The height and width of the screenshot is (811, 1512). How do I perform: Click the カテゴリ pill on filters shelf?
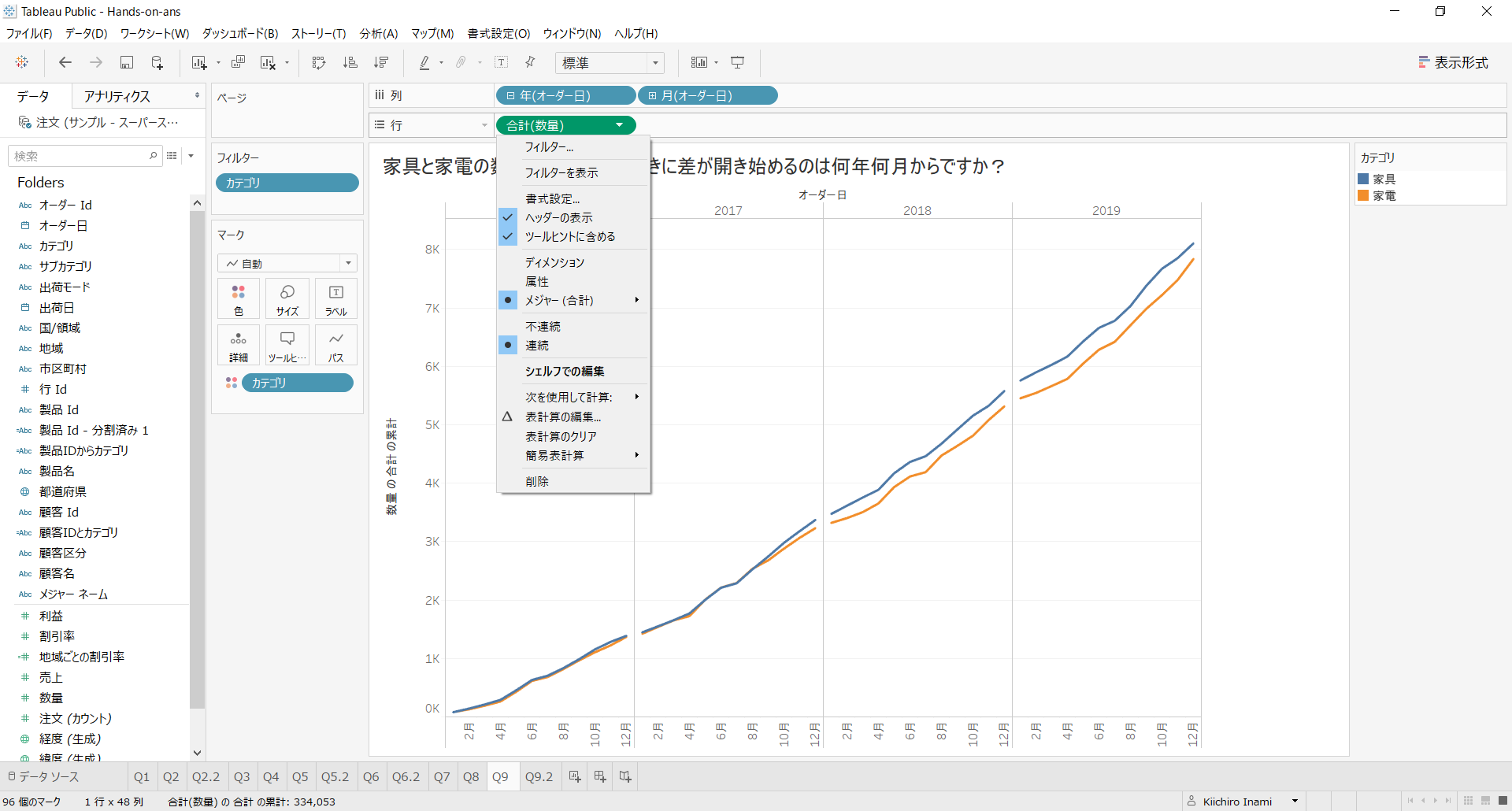pos(287,183)
